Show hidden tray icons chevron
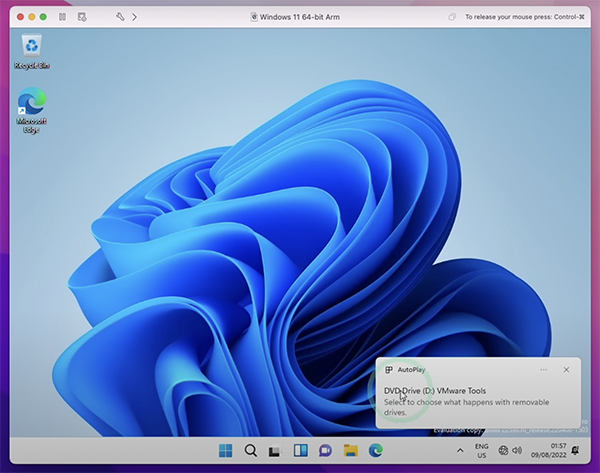The image size is (600, 473). [x=460, y=450]
